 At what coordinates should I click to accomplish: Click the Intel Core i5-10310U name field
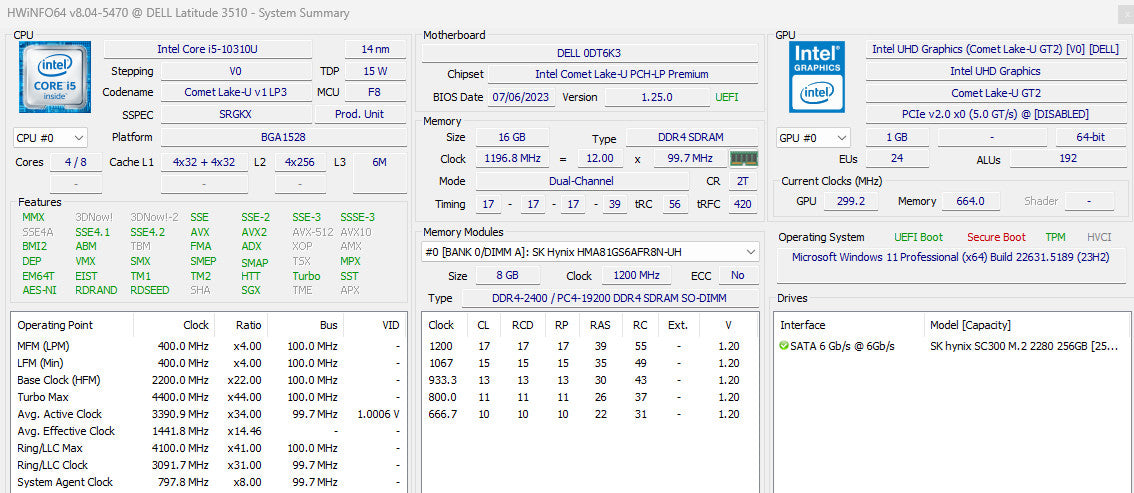(208, 49)
